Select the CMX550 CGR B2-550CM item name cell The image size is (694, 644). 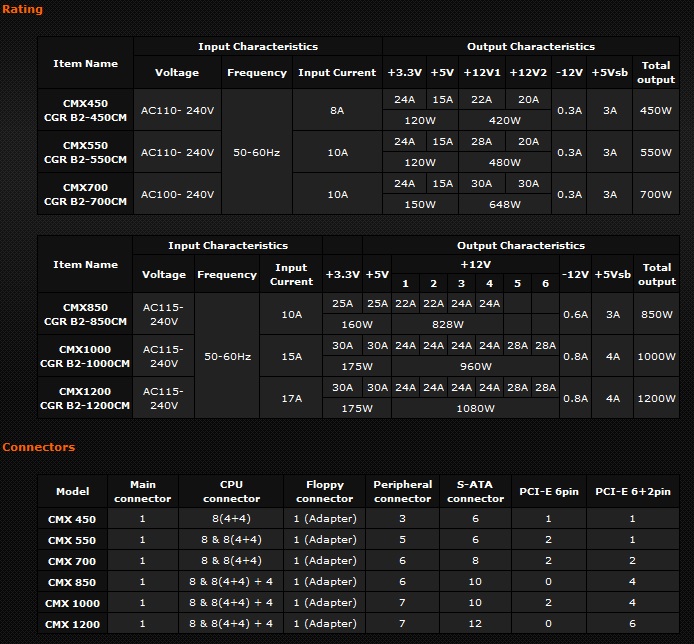[x=85, y=152]
